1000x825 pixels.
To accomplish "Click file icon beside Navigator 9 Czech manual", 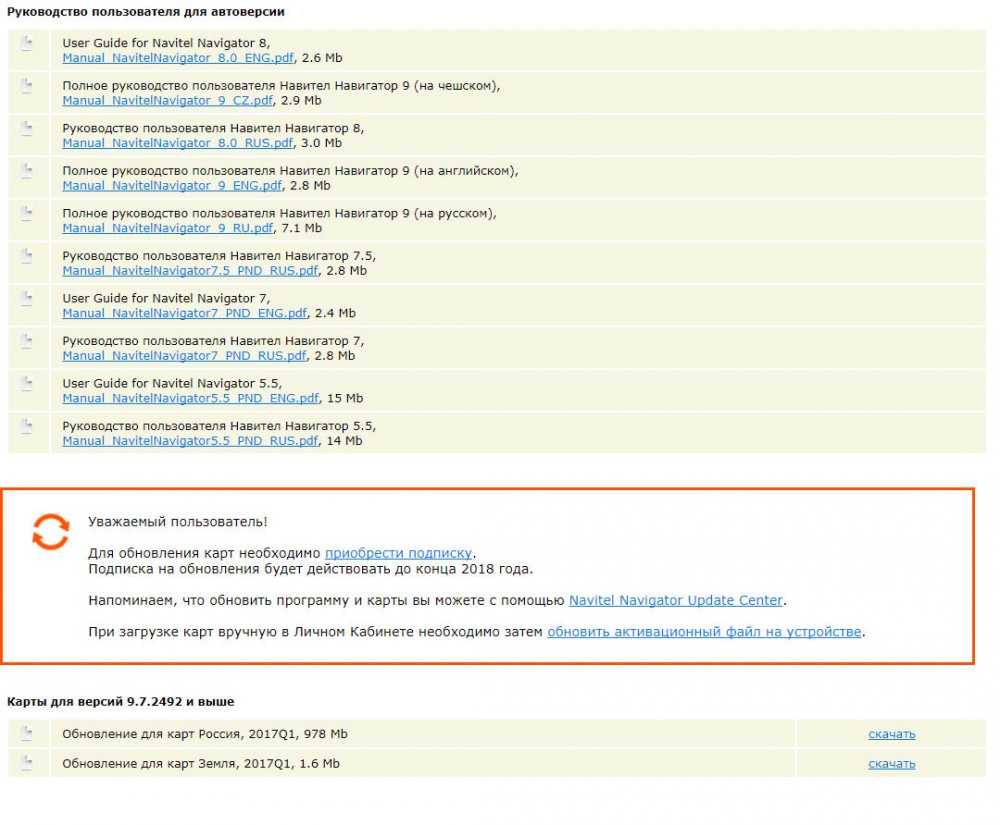I will coord(27,86).
